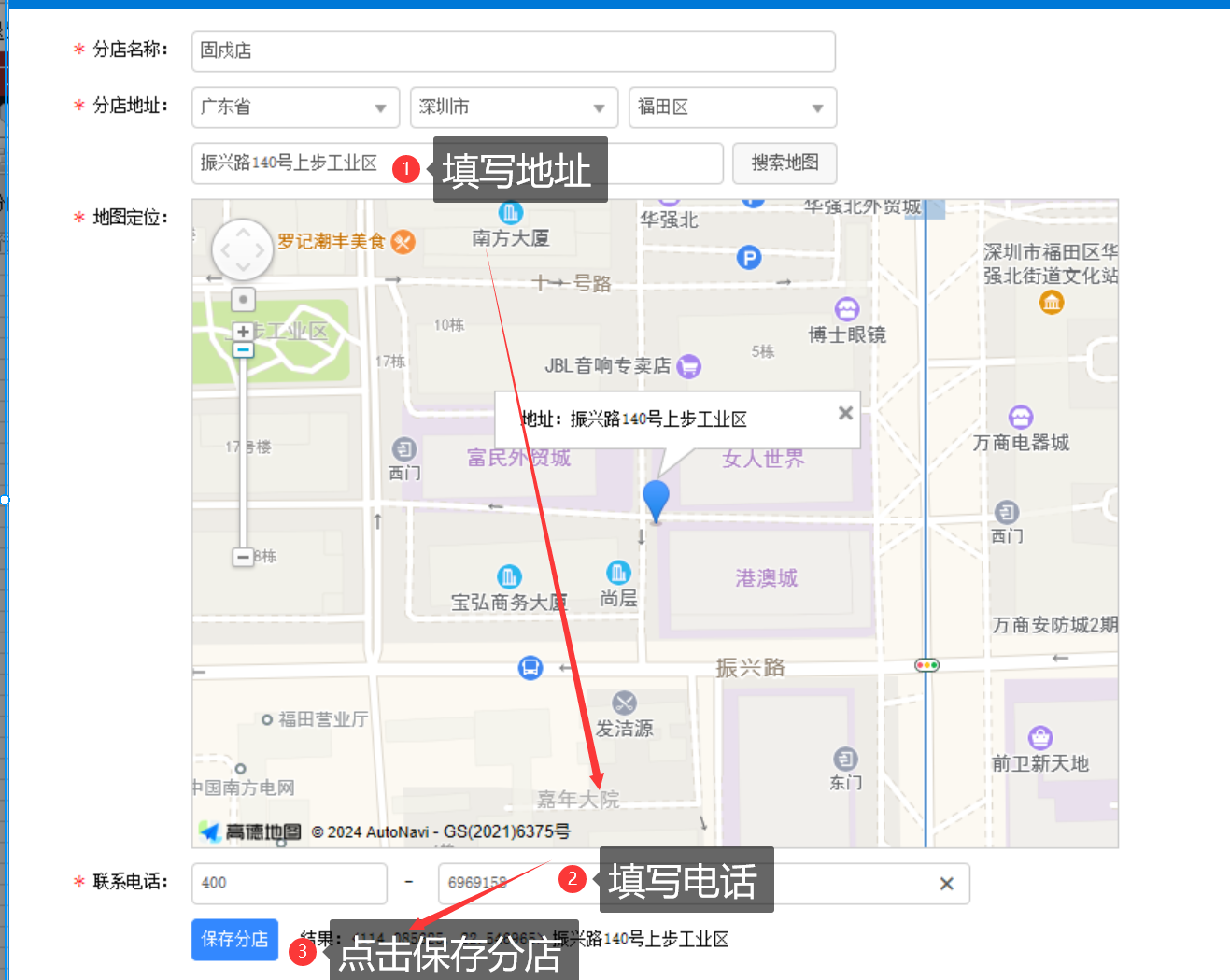Open the 广东省 province dropdown

tap(295, 107)
